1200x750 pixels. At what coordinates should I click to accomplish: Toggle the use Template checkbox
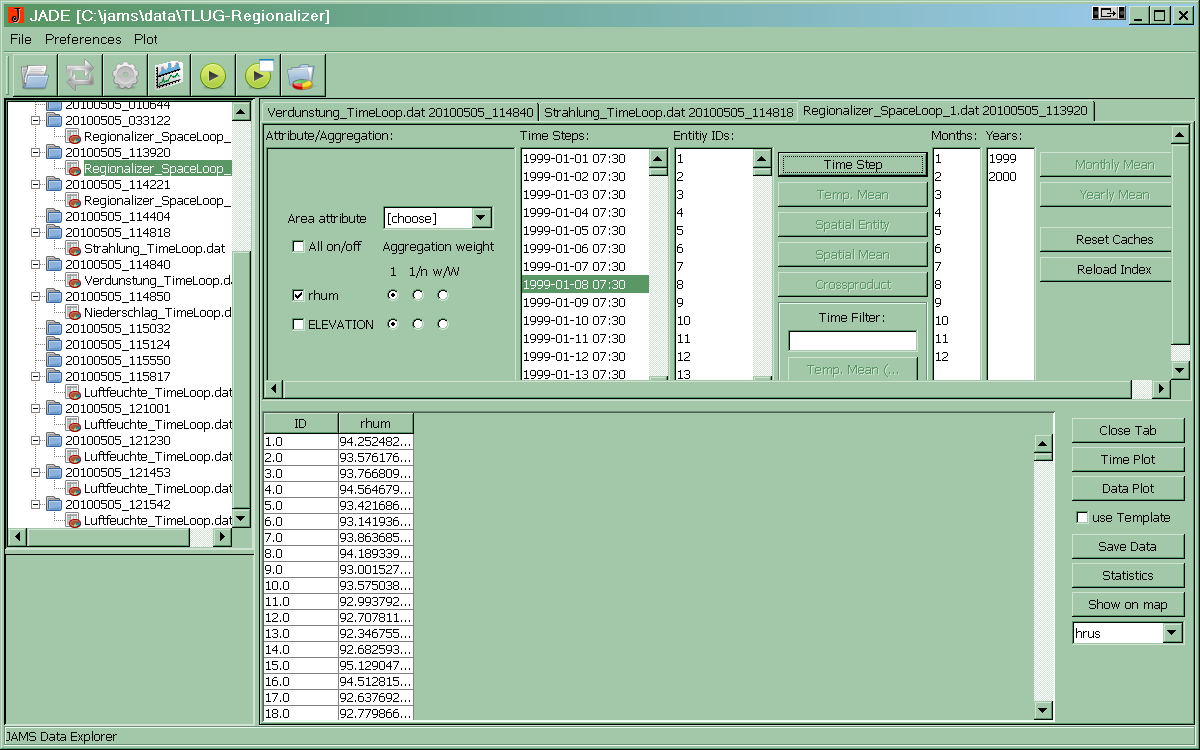[1082, 518]
